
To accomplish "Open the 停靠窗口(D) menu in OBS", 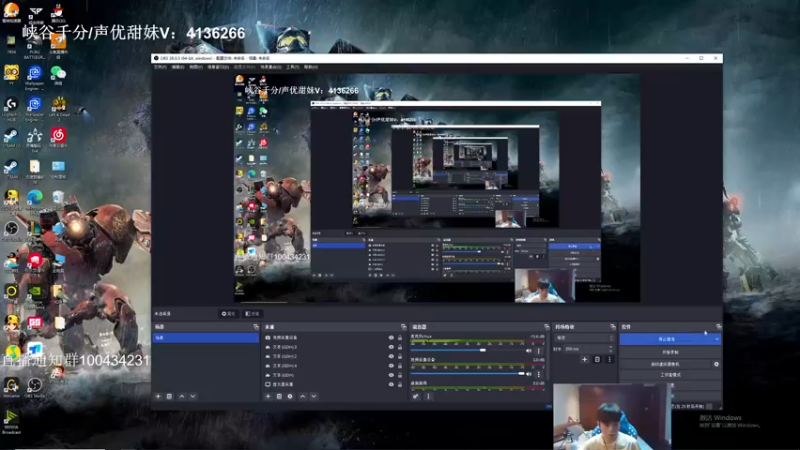I will (218, 67).
